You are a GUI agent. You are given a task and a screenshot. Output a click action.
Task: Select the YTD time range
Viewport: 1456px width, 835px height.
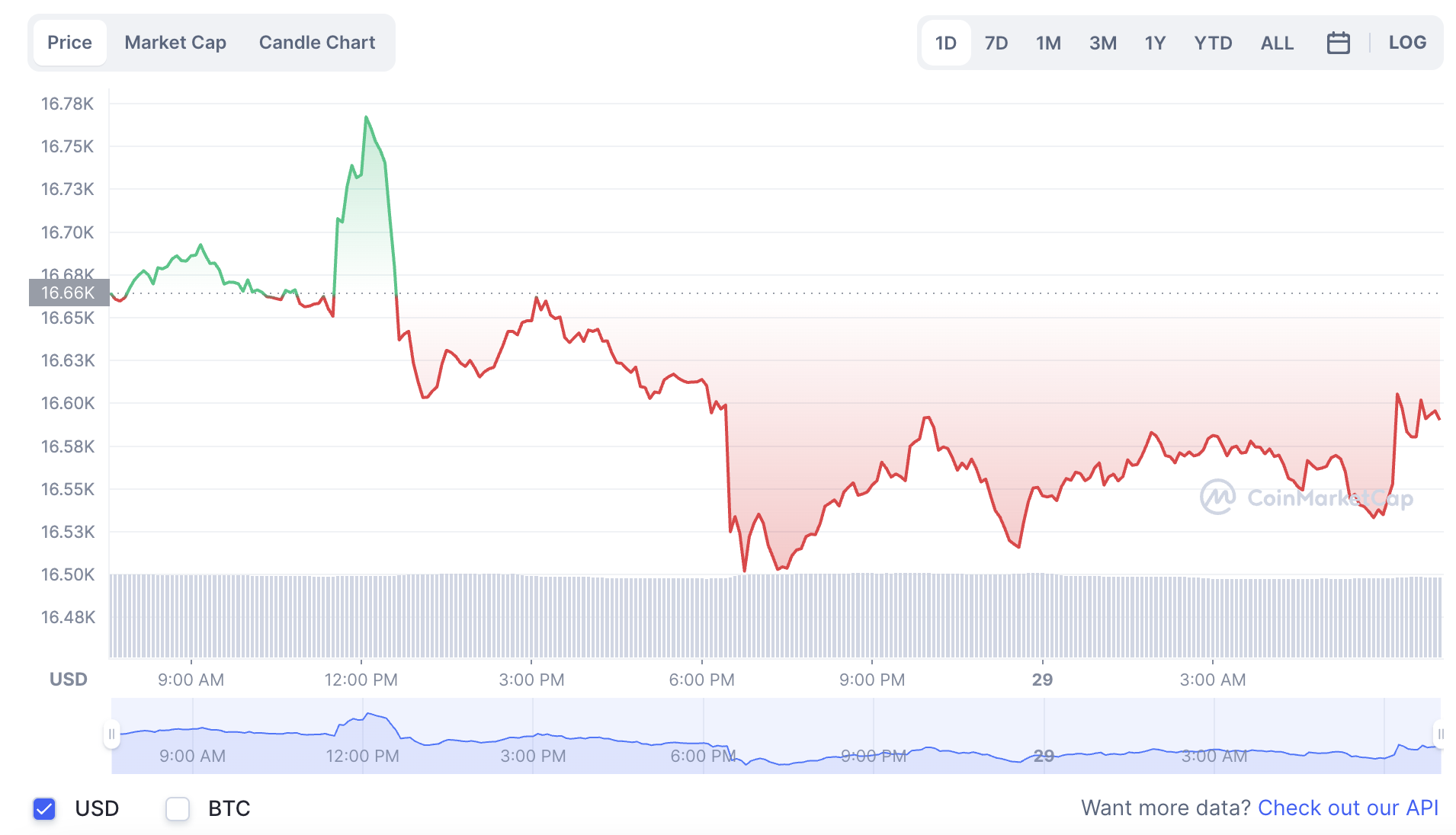1213,43
